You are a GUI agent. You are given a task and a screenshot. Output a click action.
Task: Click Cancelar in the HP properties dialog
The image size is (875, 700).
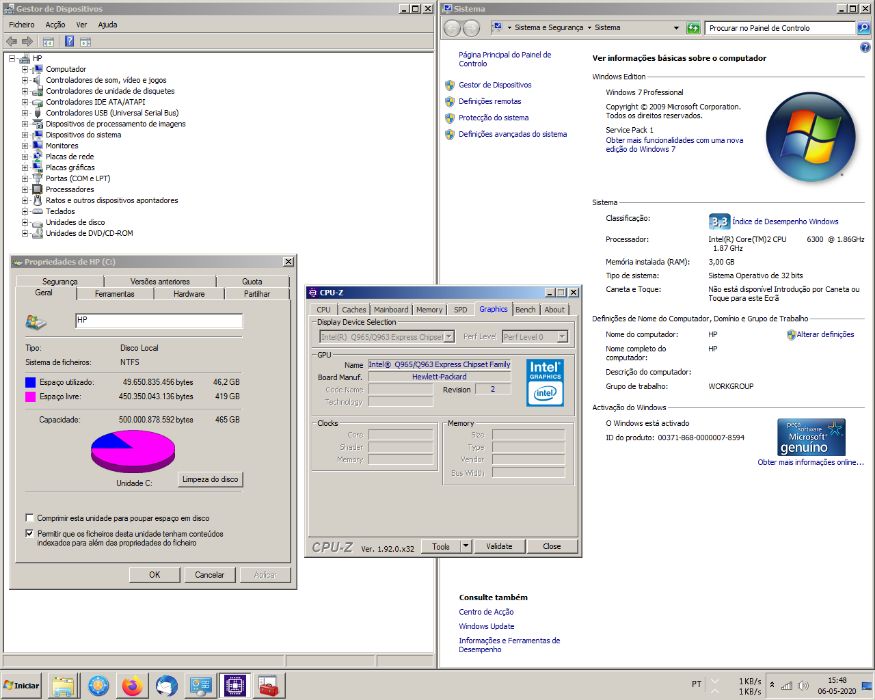pos(209,574)
